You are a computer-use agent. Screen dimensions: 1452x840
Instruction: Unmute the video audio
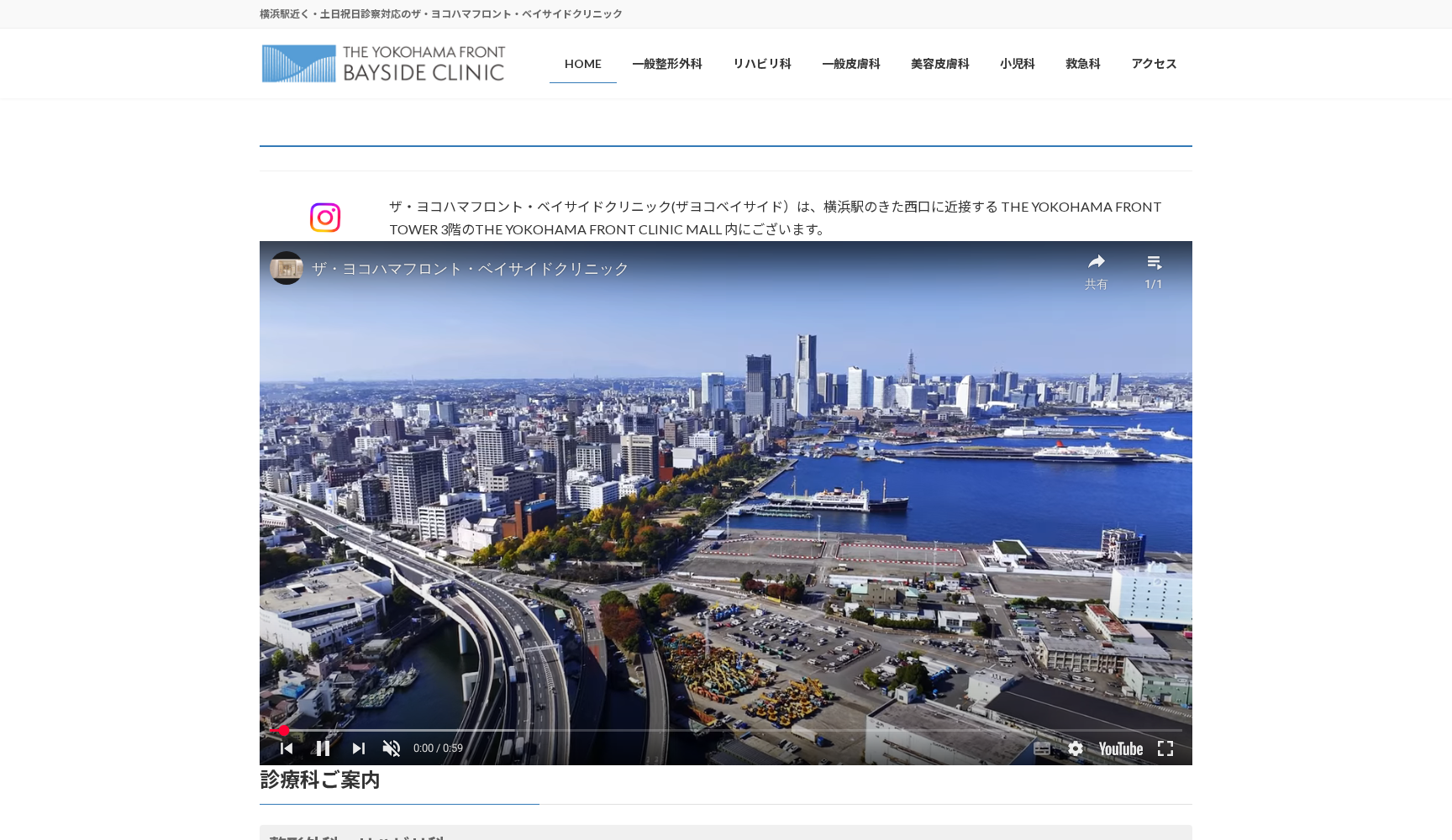click(391, 748)
